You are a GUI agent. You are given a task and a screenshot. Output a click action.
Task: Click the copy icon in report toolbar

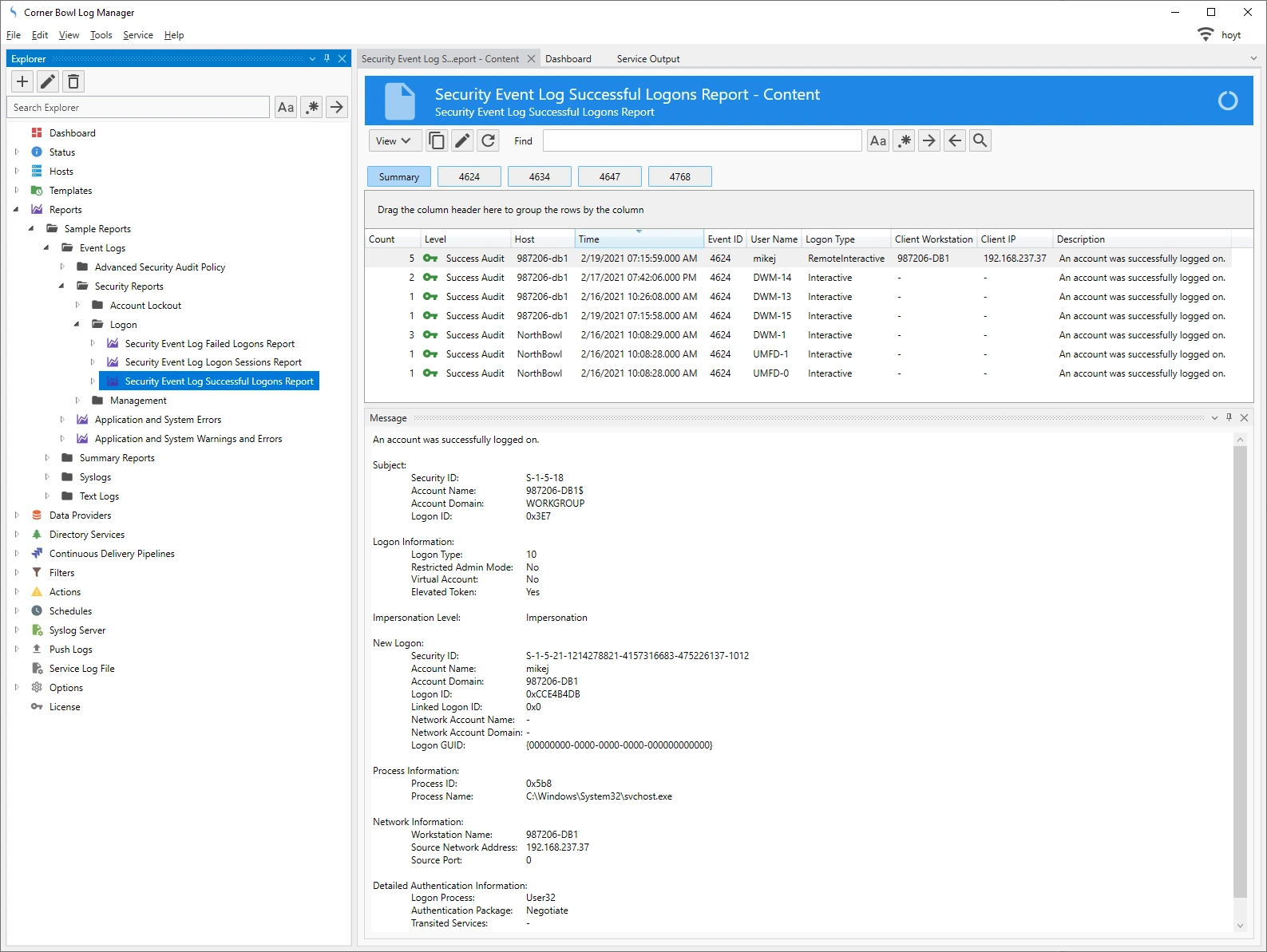pos(437,140)
